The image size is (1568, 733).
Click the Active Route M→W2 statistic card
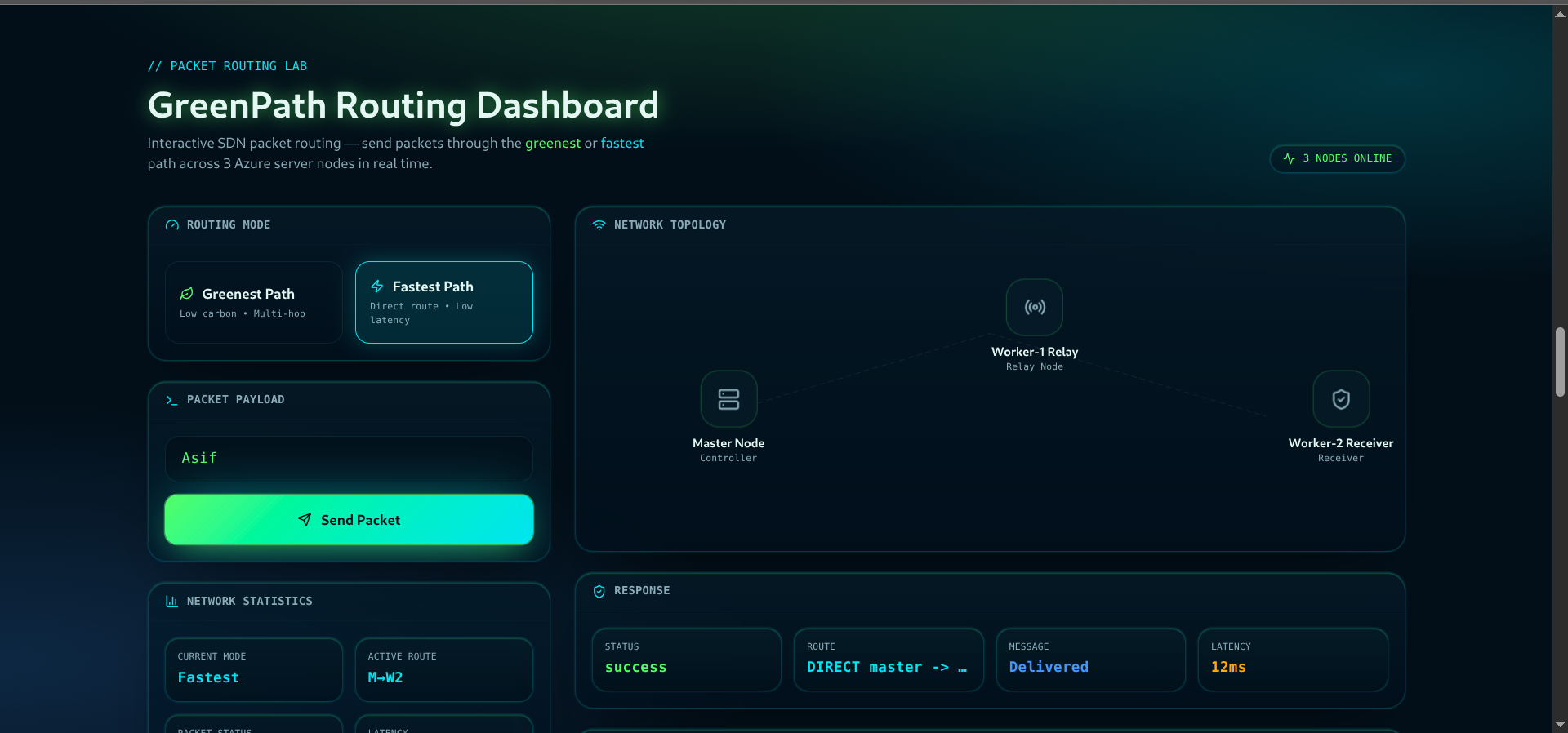[x=444, y=669]
